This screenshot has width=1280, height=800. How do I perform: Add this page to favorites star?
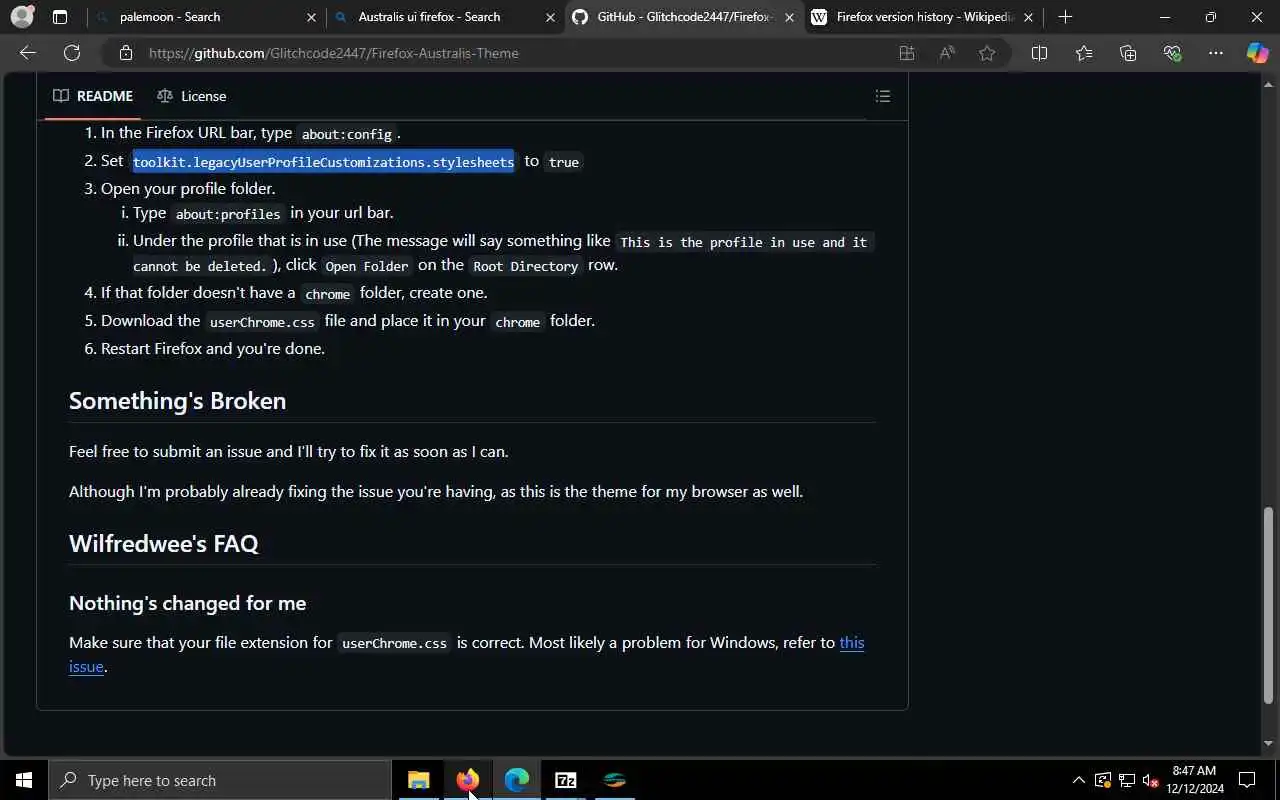[x=987, y=53]
